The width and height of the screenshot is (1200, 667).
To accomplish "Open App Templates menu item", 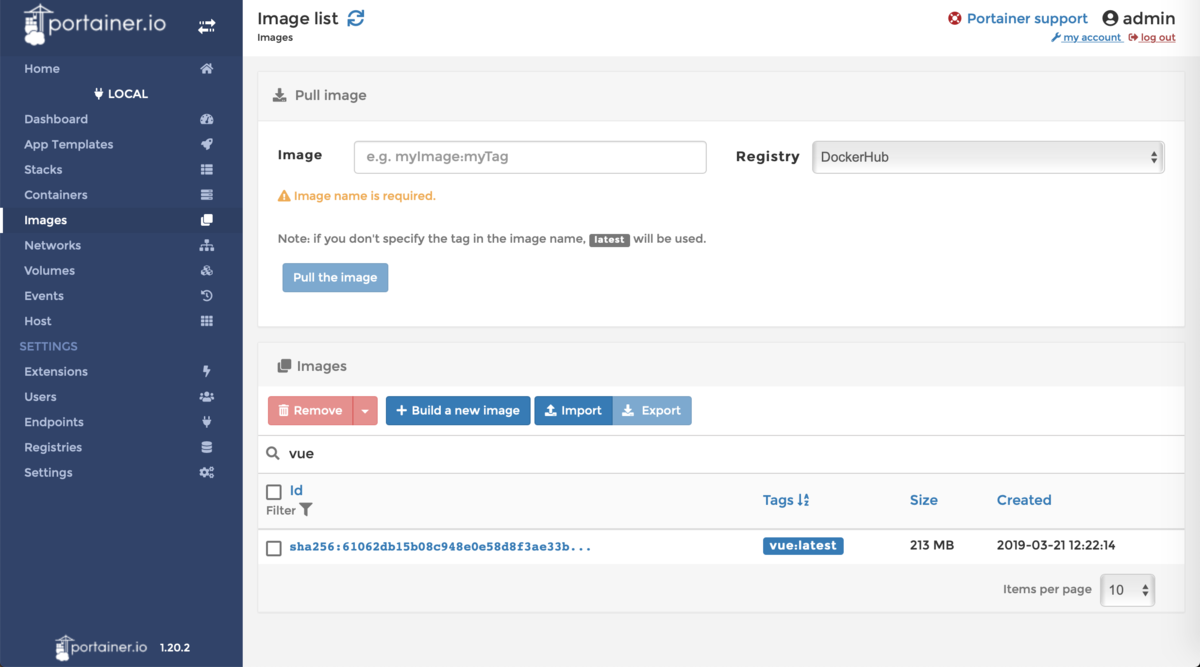I will click(69, 144).
